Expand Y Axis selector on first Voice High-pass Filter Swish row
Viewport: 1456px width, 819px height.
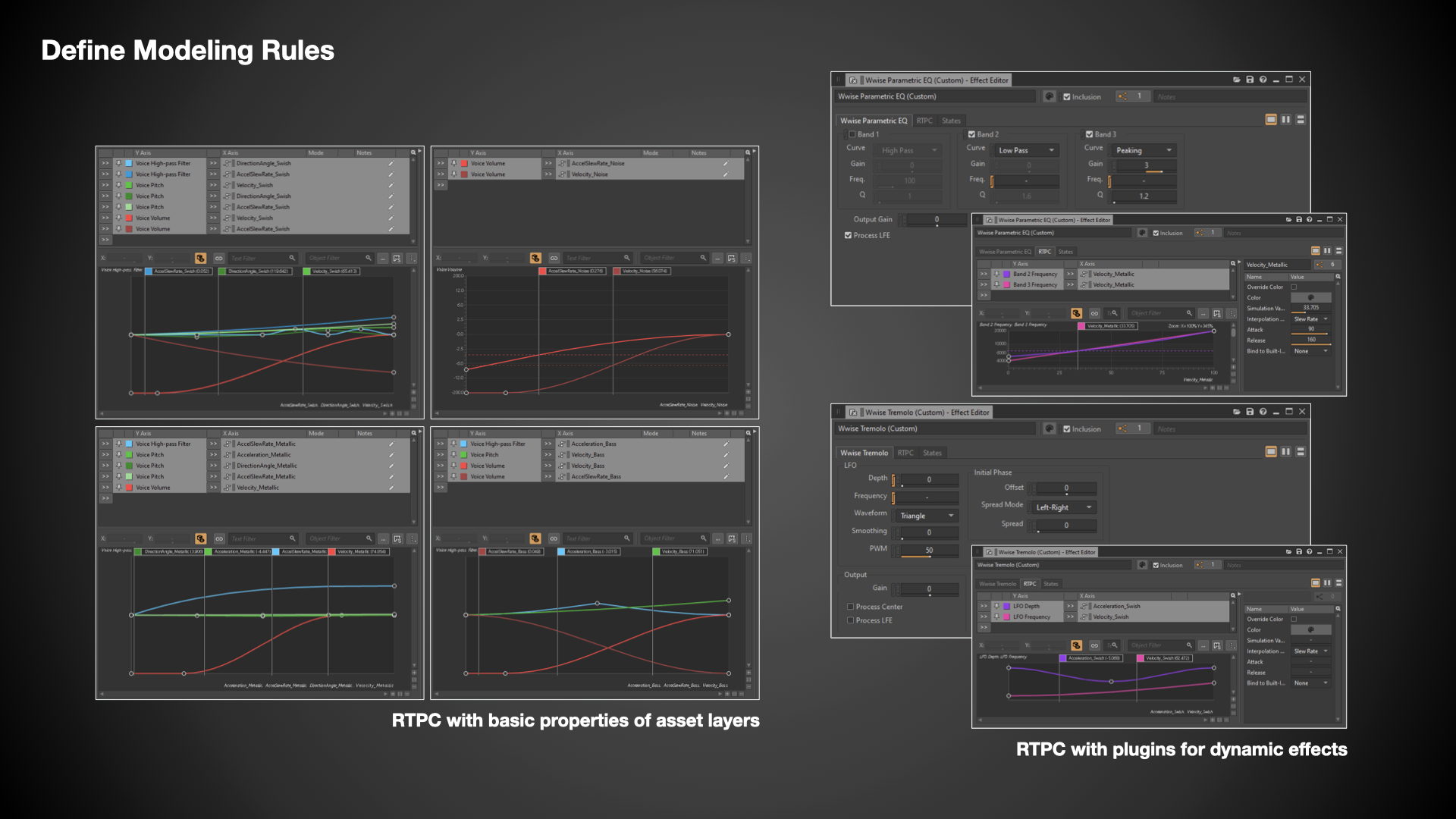[105, 164]
